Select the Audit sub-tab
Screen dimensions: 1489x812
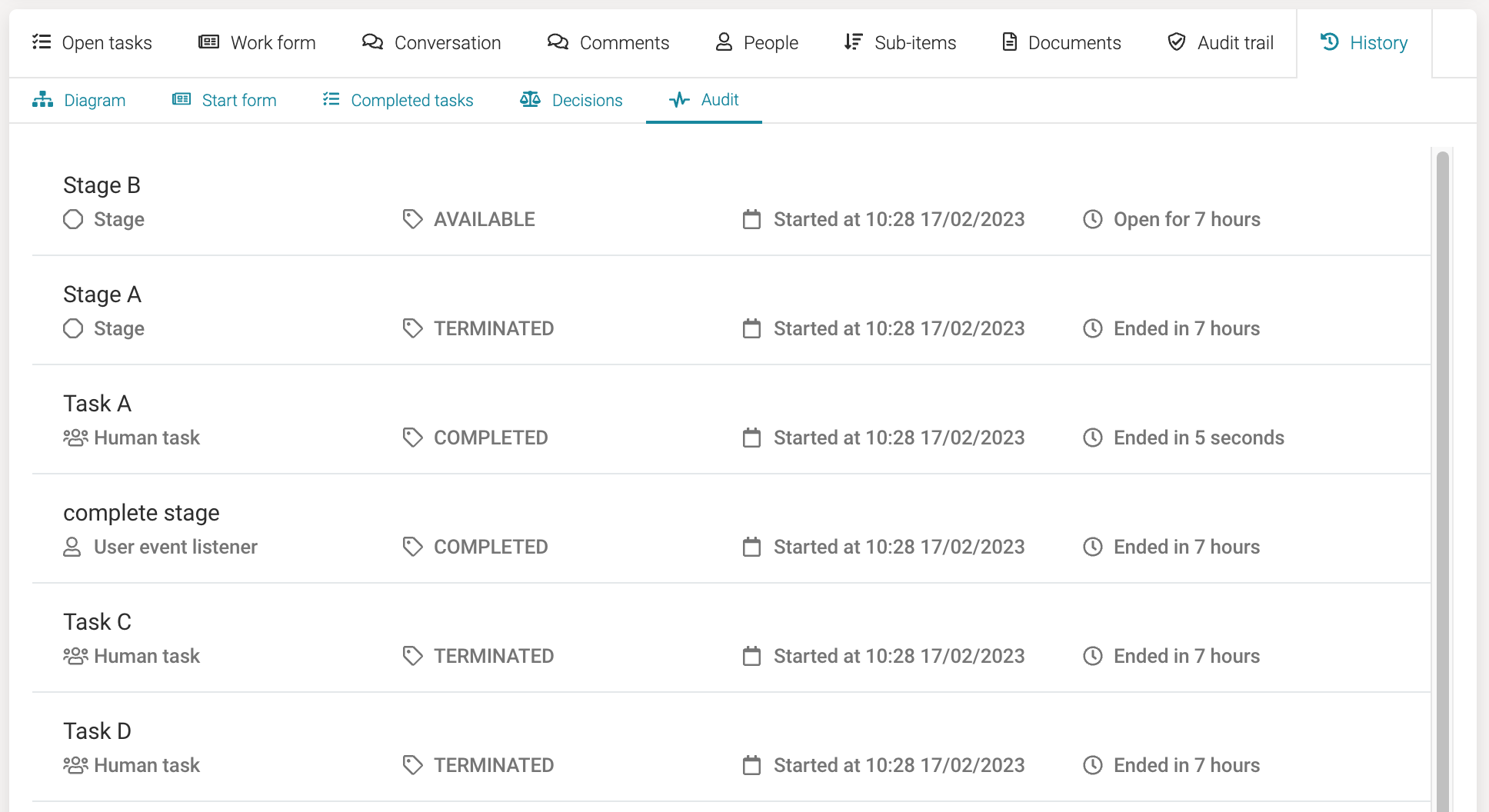704,100
